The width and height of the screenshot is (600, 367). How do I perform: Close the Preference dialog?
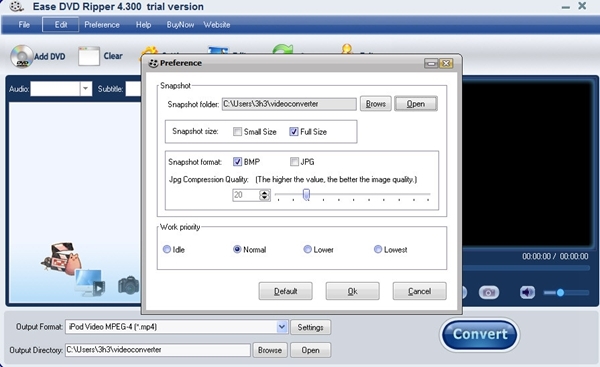coord(446,64)
